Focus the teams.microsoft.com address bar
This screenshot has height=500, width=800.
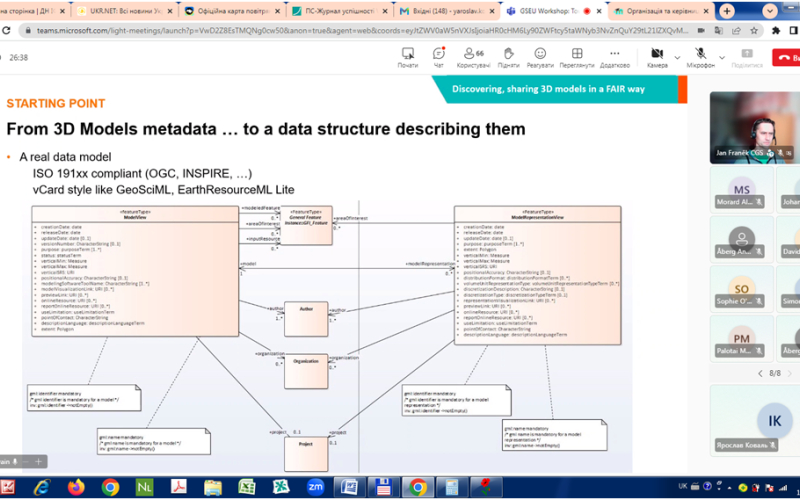pos(362,31)
